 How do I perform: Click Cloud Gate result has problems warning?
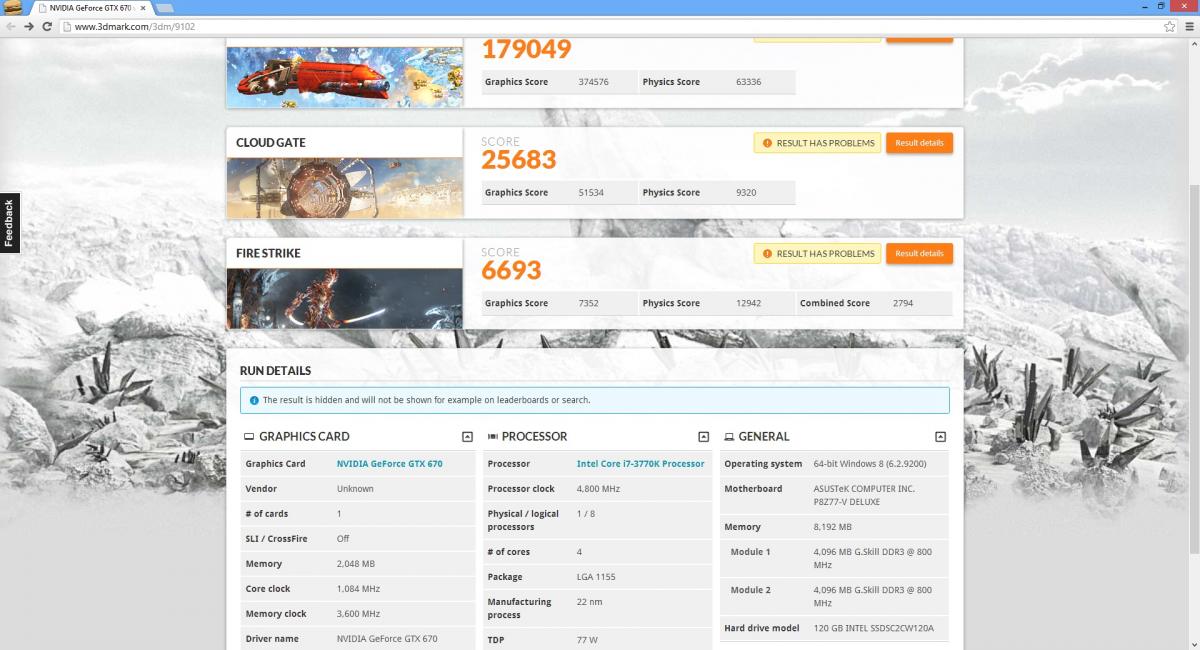coord(817,143)
